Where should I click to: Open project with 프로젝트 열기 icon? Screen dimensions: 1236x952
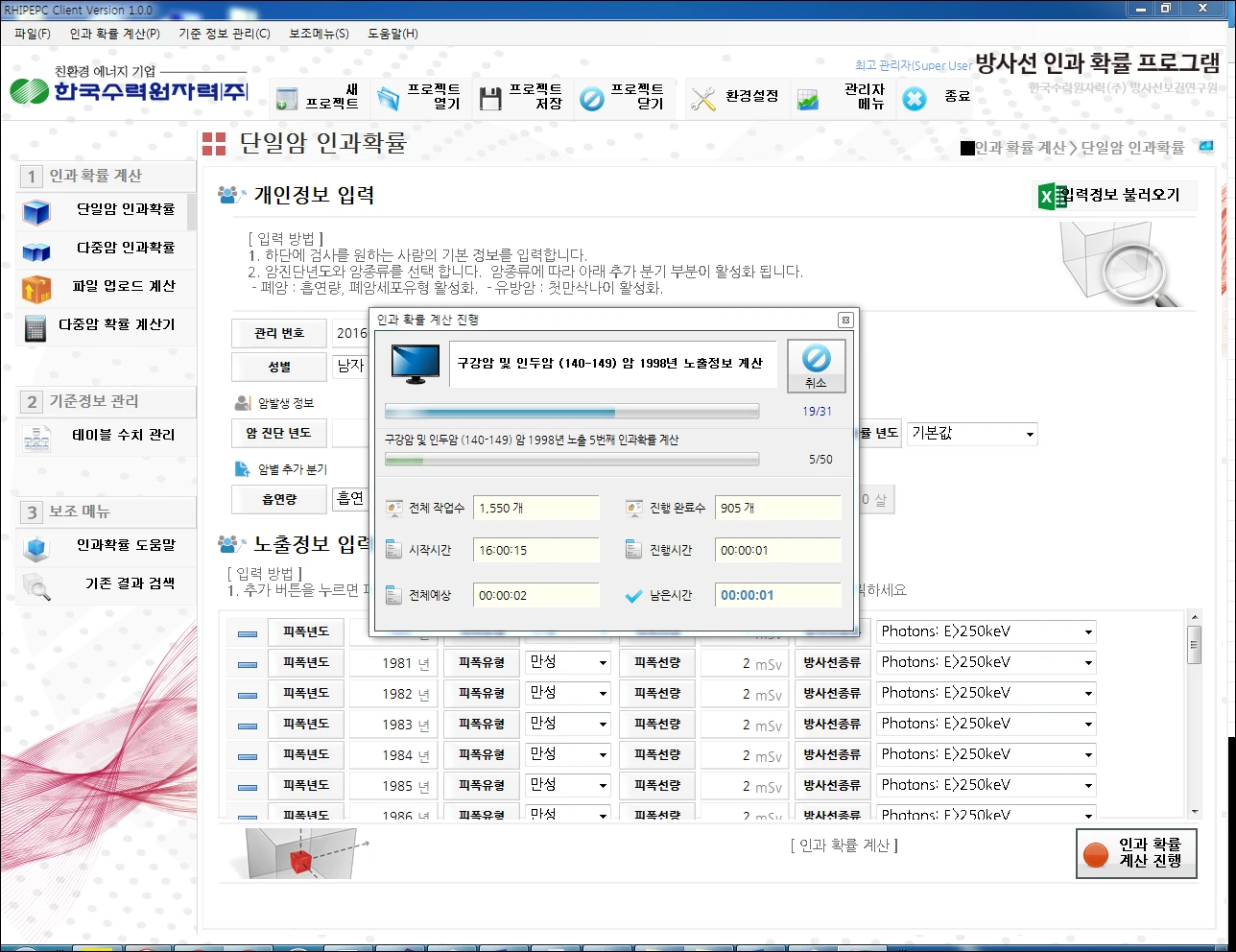(x=389, y=98)
